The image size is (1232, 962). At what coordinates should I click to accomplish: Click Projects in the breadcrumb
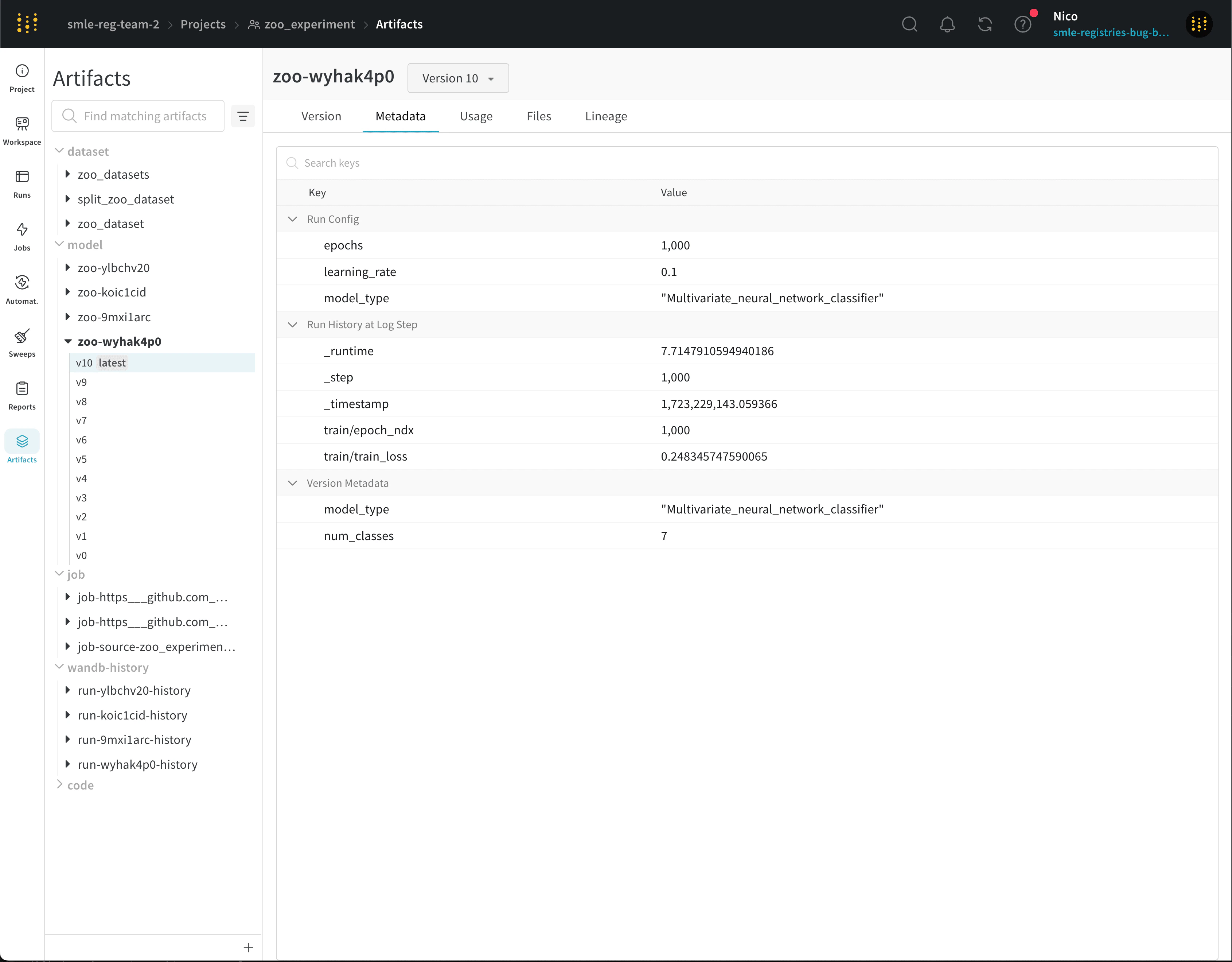pos(203,24)
